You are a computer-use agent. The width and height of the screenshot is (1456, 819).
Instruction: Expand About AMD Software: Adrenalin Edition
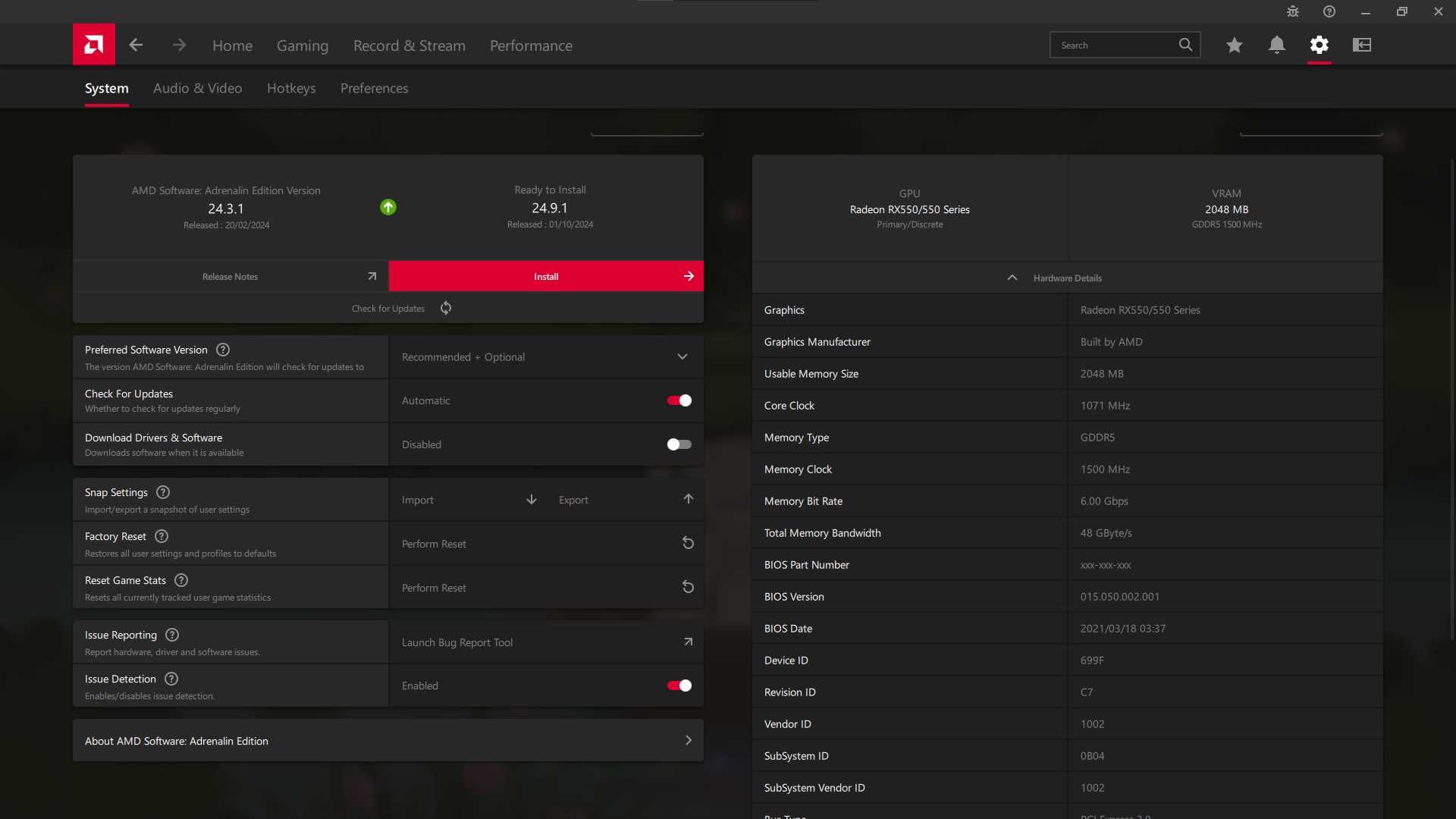point(388,741)
